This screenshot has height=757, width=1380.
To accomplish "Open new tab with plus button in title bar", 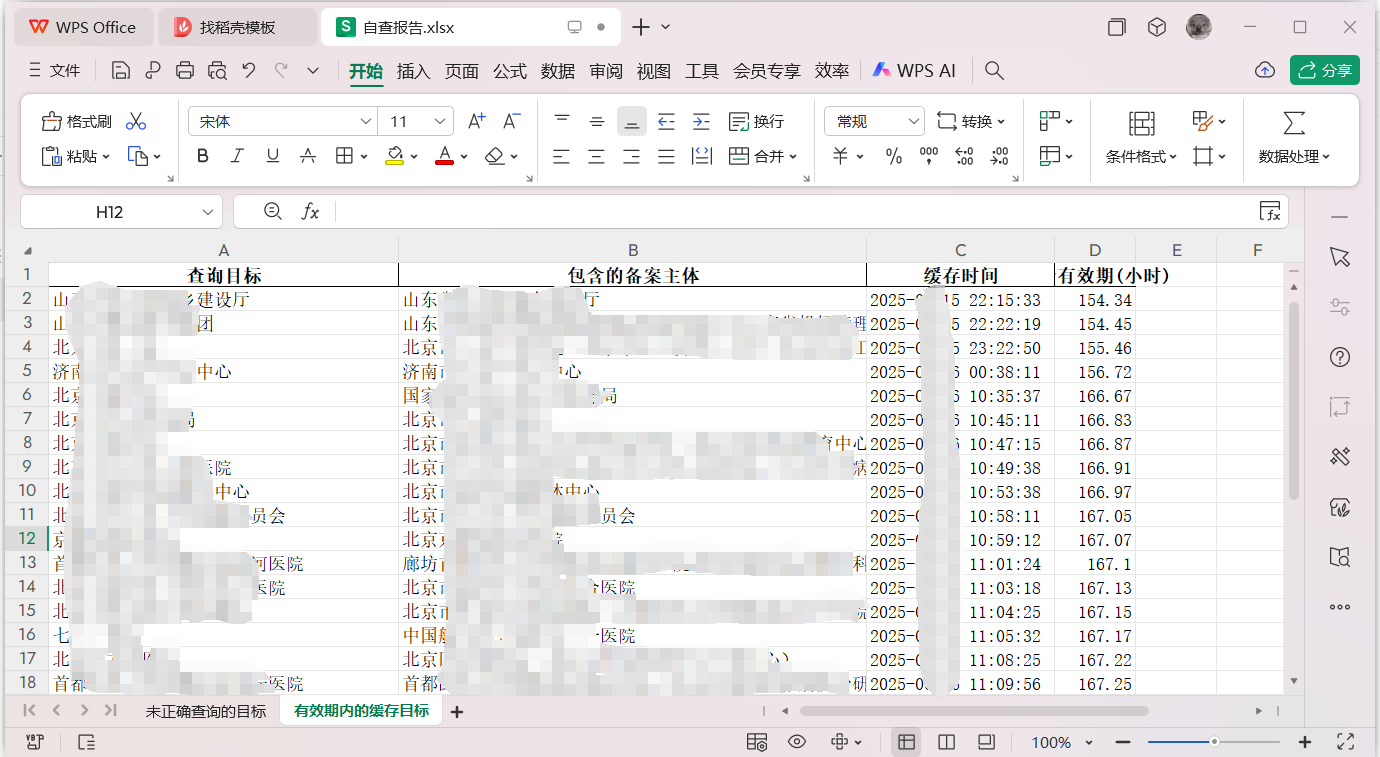I will [641, 27].
